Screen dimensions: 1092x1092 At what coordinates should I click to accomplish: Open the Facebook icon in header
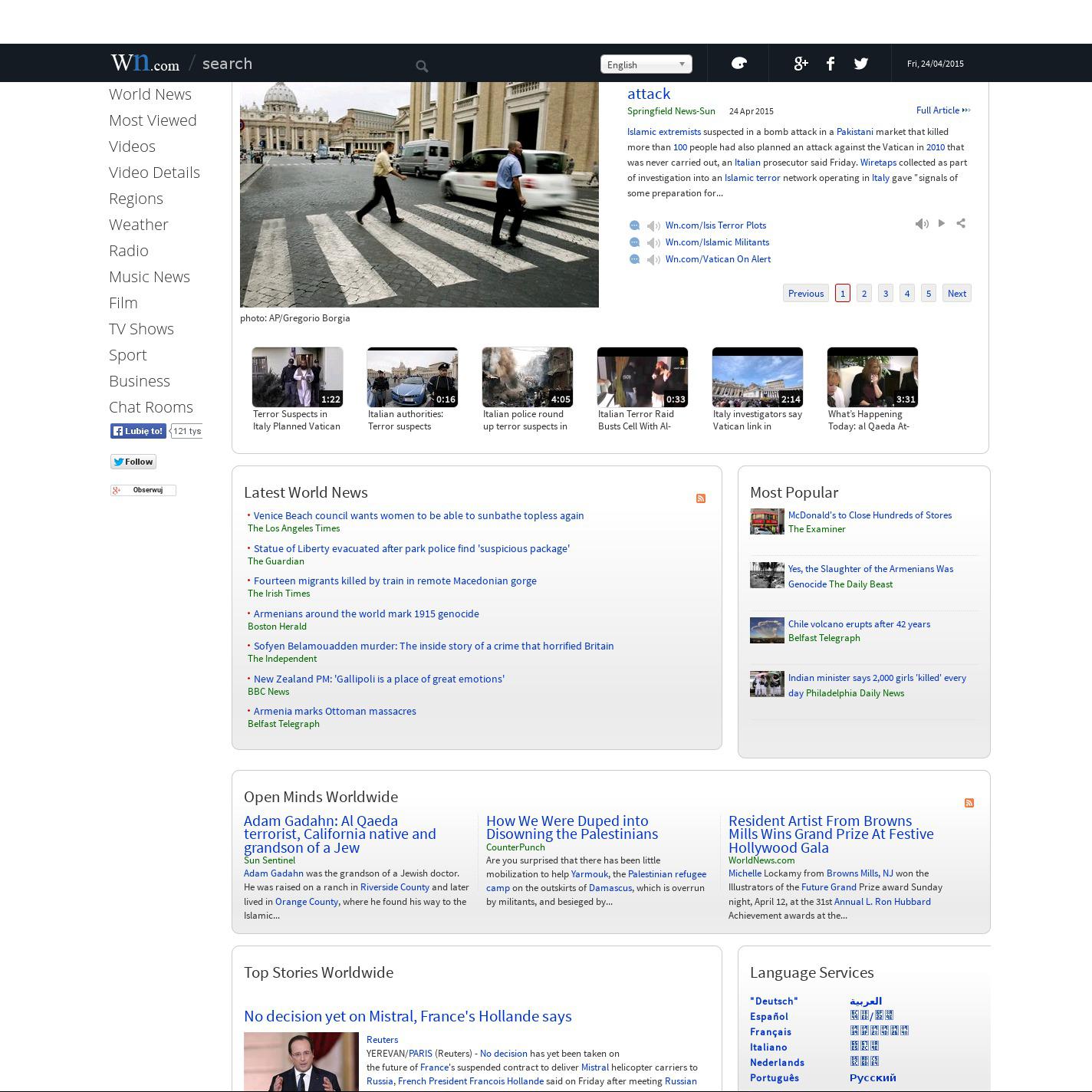pos(831,64)
